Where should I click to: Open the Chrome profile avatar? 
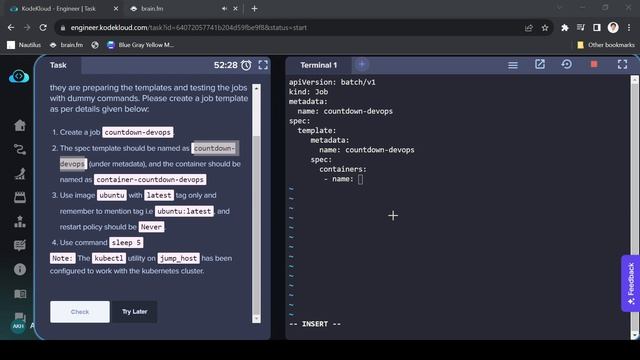[x=613, y=27]
